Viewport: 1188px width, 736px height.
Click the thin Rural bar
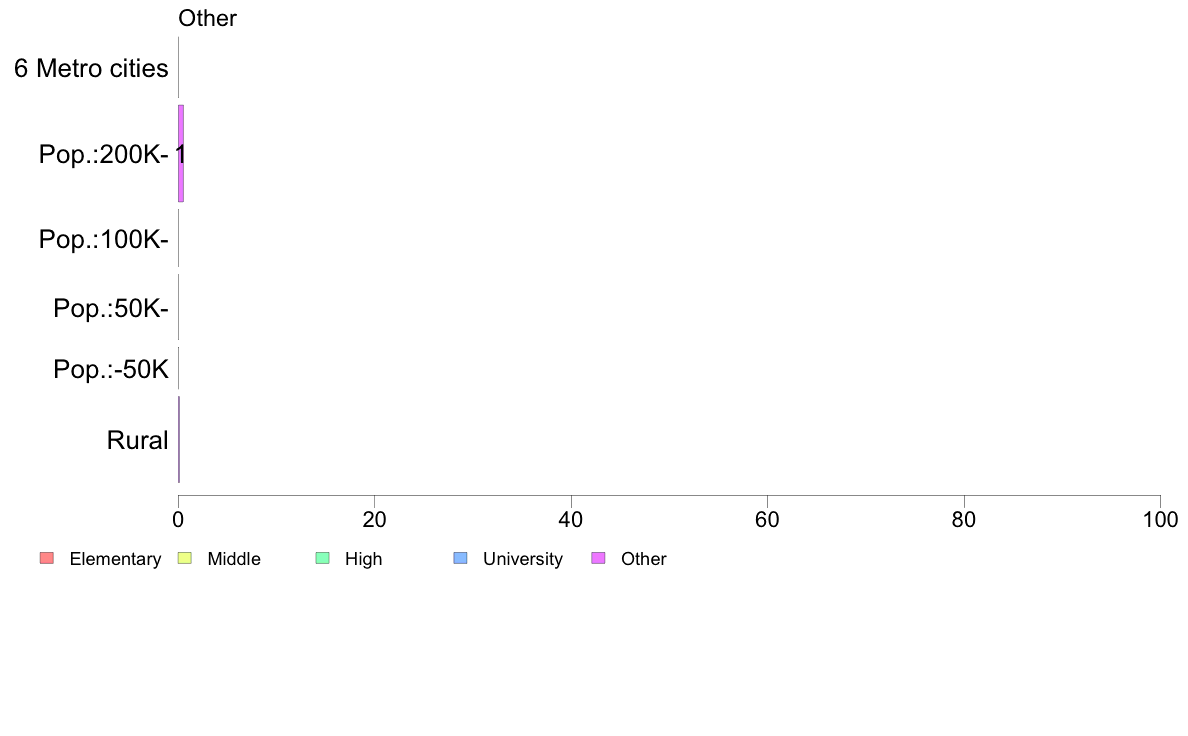179,439
